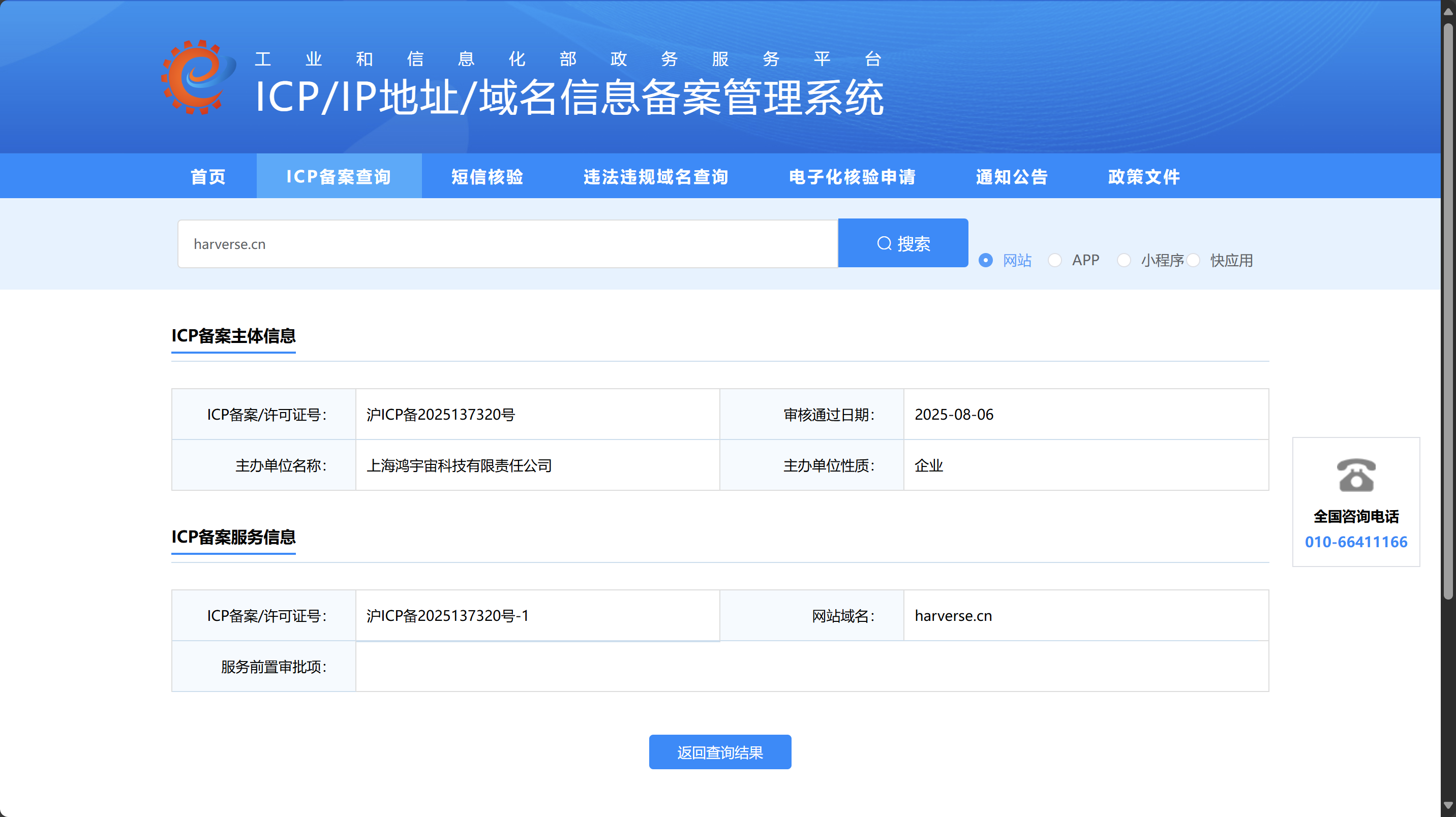Open the 通知公告 tab
This screenshot has height=817, width=1456.
[x=1012, y=177]
